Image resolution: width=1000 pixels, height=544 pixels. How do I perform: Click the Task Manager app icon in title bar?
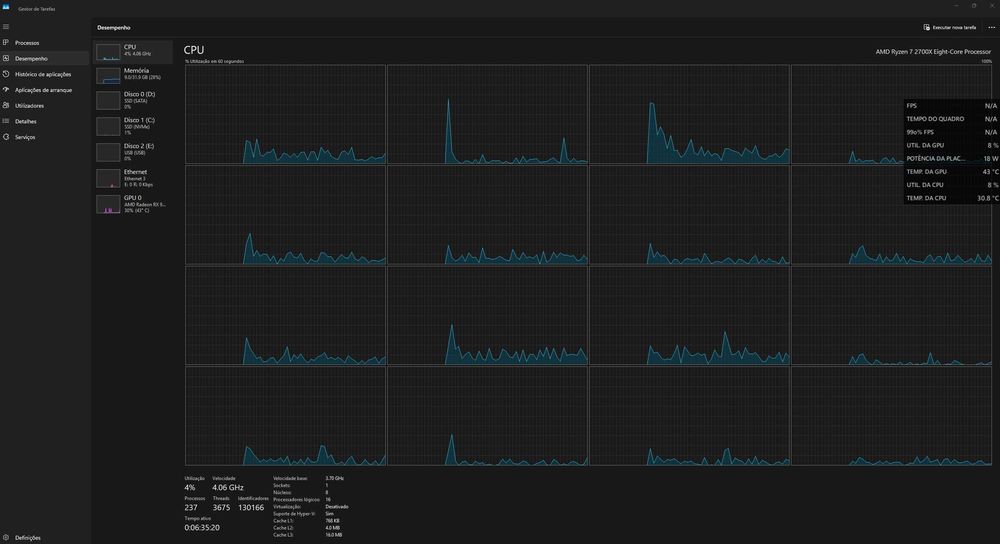point(6,7)
